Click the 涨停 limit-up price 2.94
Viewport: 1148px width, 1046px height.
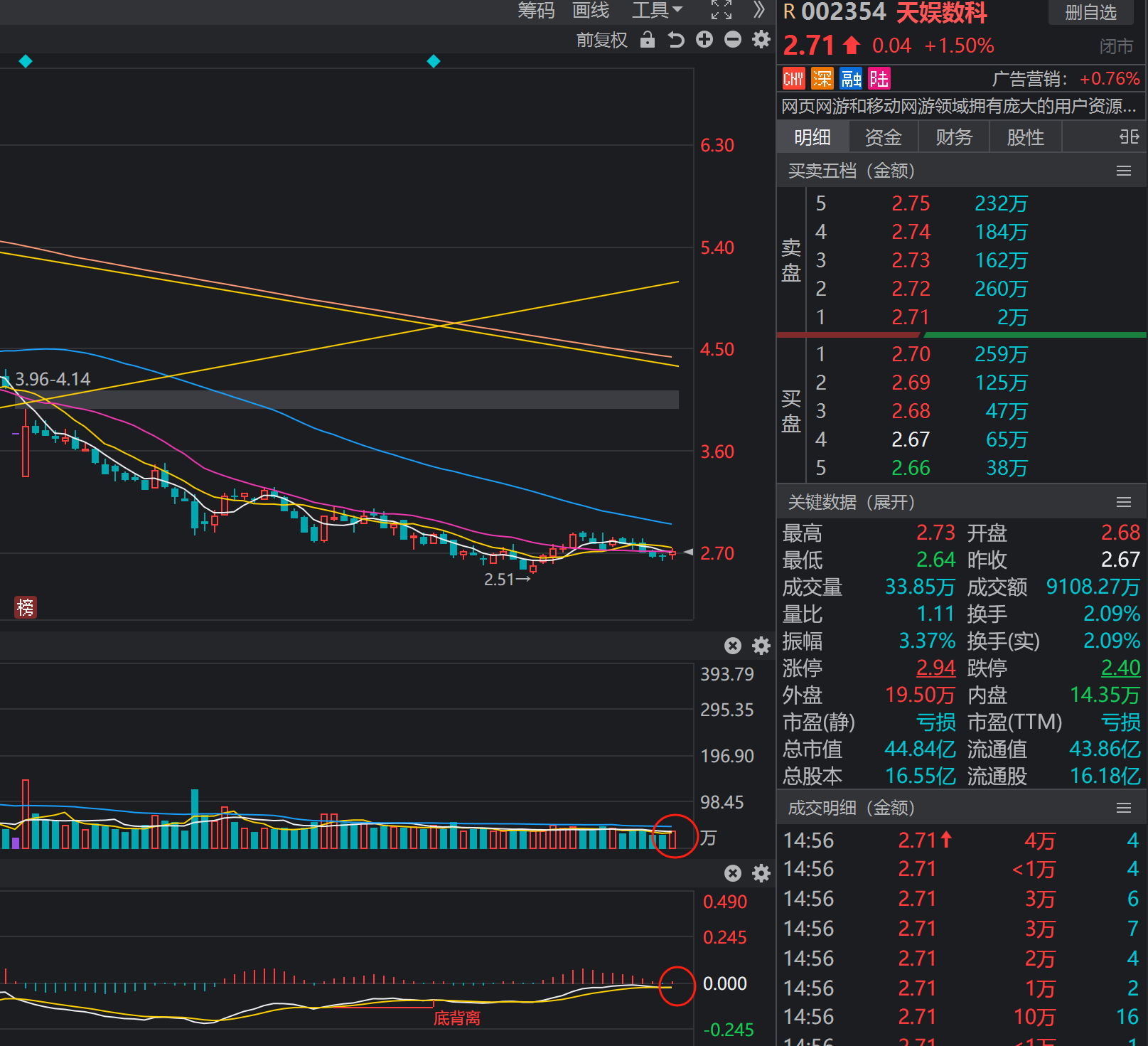[935, 668]
